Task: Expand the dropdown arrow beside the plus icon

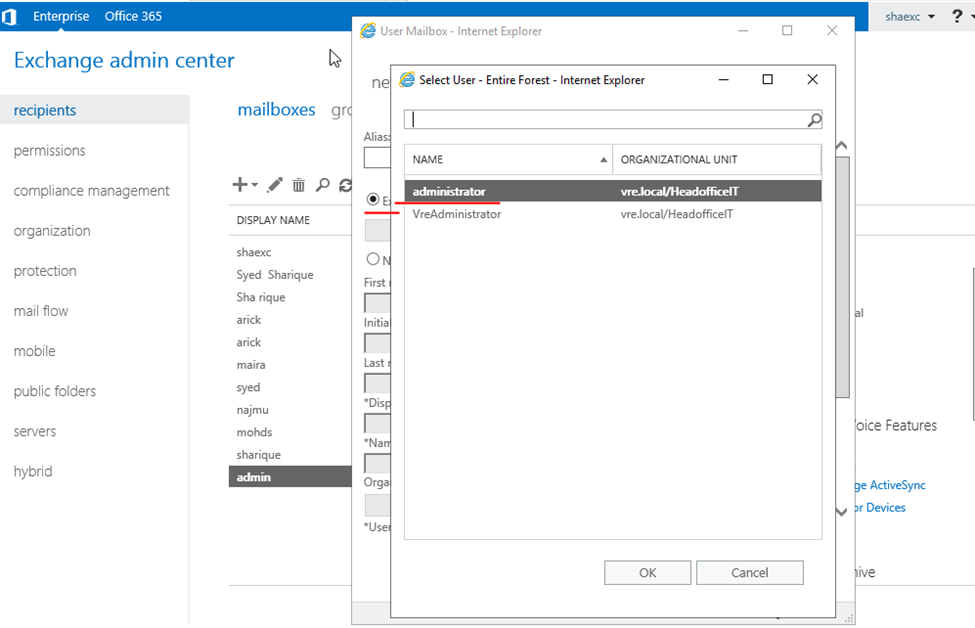Action: 255,185
